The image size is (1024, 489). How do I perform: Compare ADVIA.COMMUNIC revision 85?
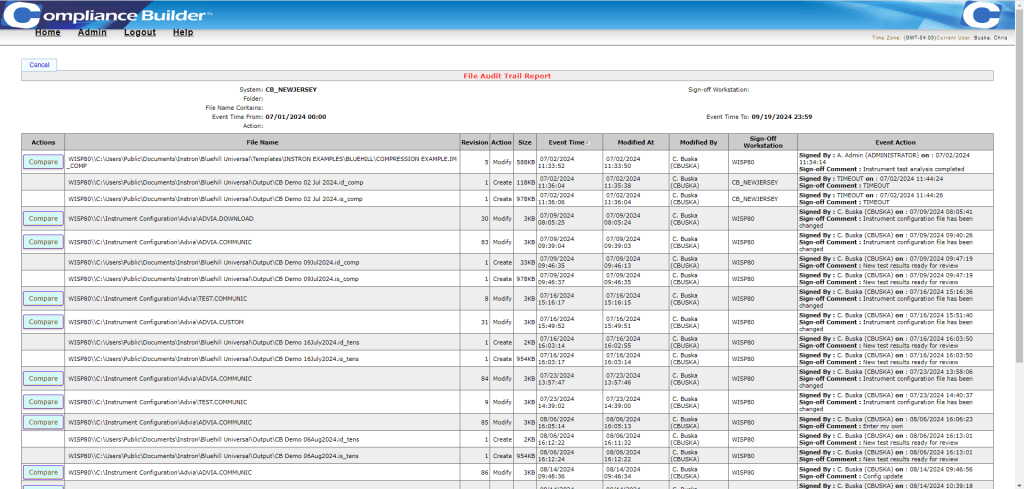point(43,422)
